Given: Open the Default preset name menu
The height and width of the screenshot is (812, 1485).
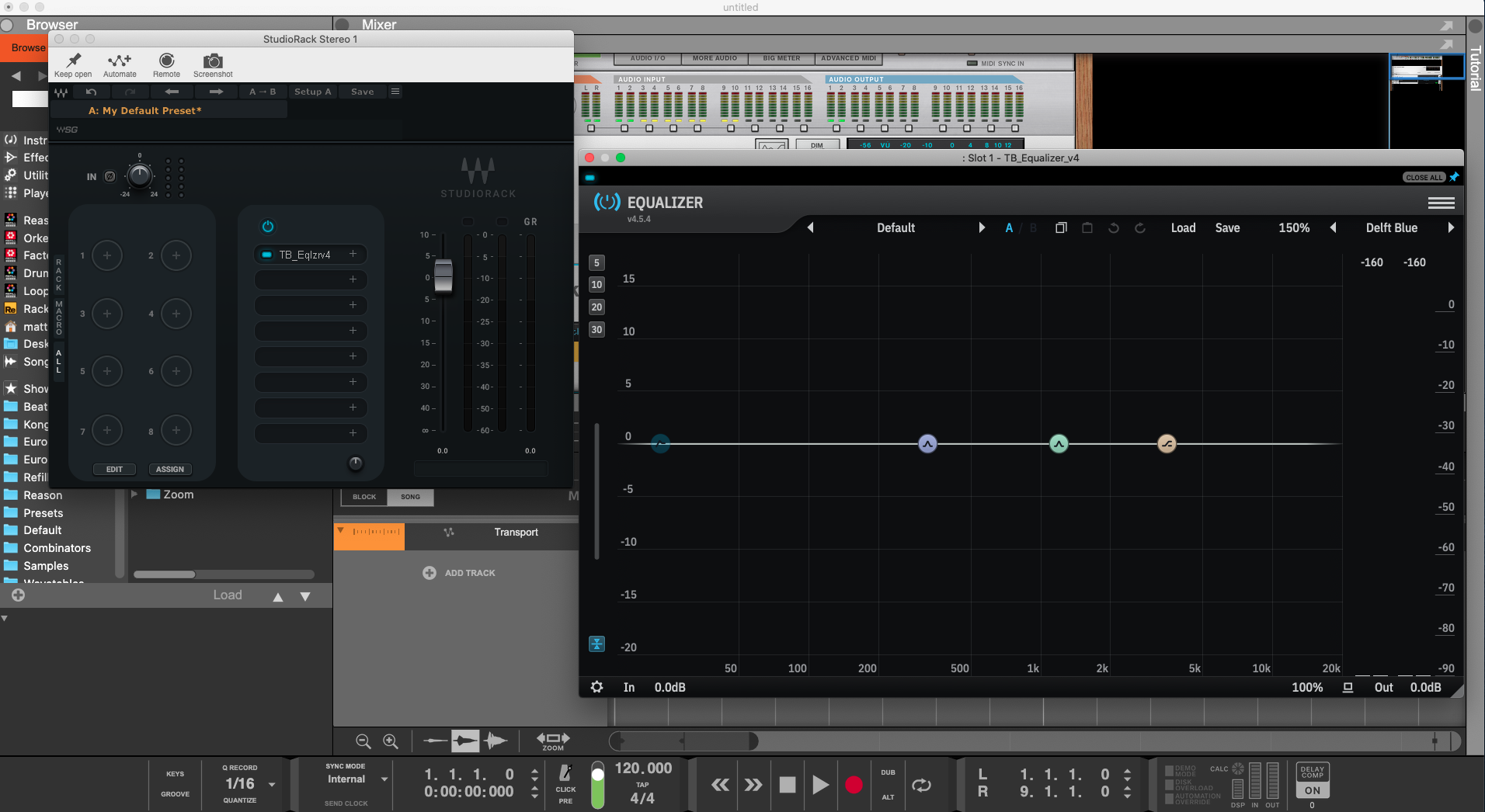Looking at the screenshot, I should point(896,227).
